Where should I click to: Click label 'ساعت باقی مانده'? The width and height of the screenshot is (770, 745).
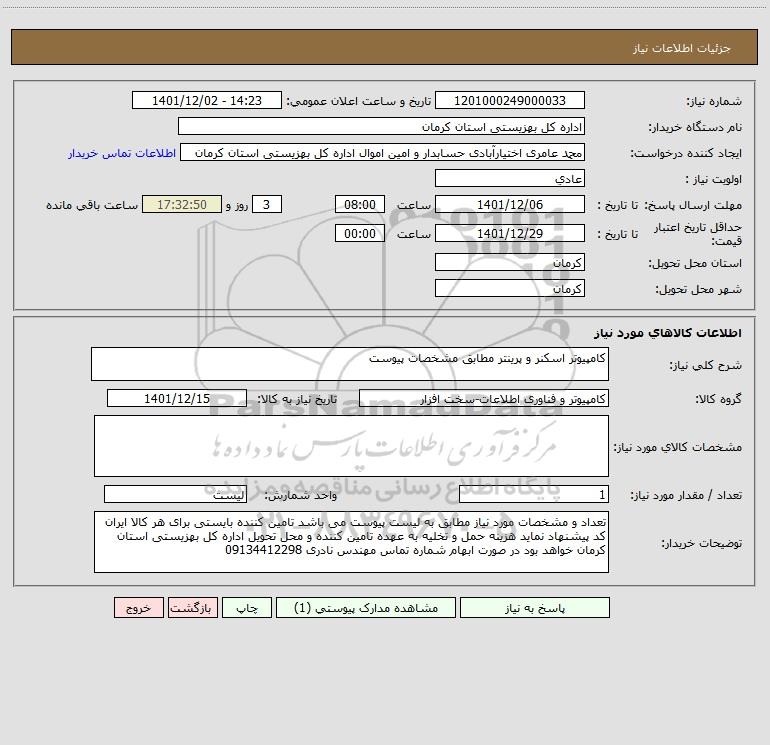(92, 205)
